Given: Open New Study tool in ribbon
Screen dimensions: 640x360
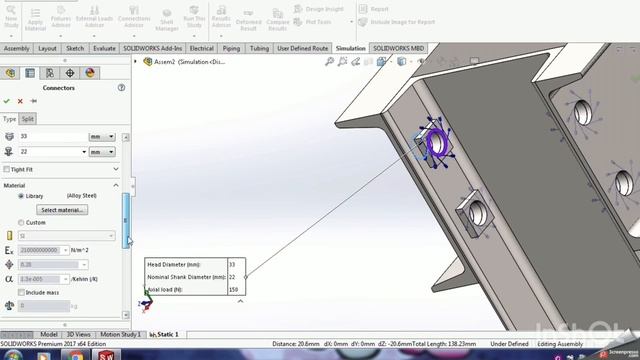Looking at the screenshot, I should tap(11, 16).
